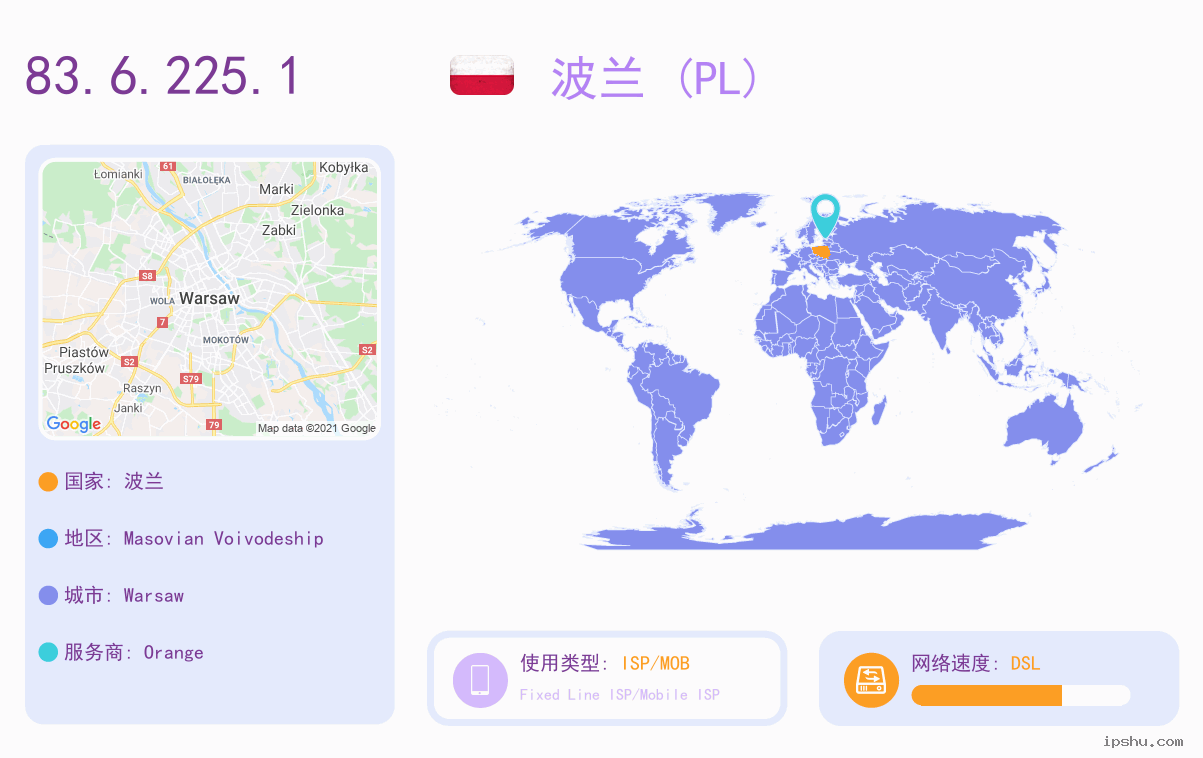The image size is (1203, 758).
Task: Click the Map data ©2021 Google text
Action: pos(317,428)
